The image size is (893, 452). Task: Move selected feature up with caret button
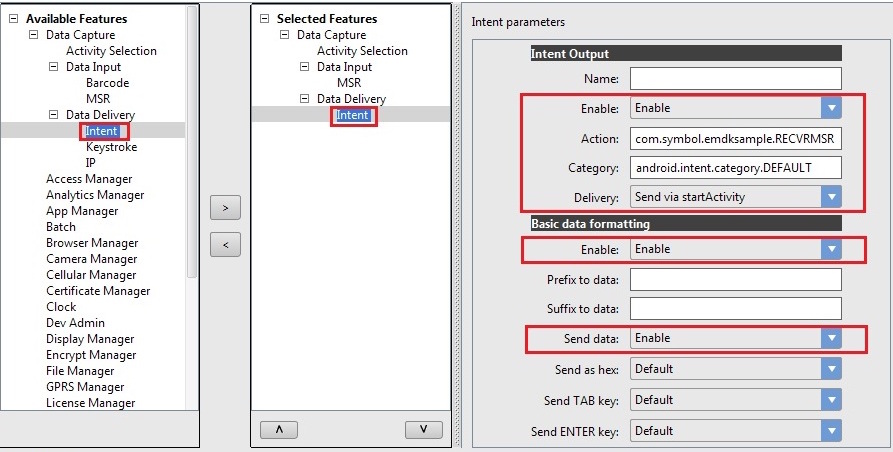(279, 429)
